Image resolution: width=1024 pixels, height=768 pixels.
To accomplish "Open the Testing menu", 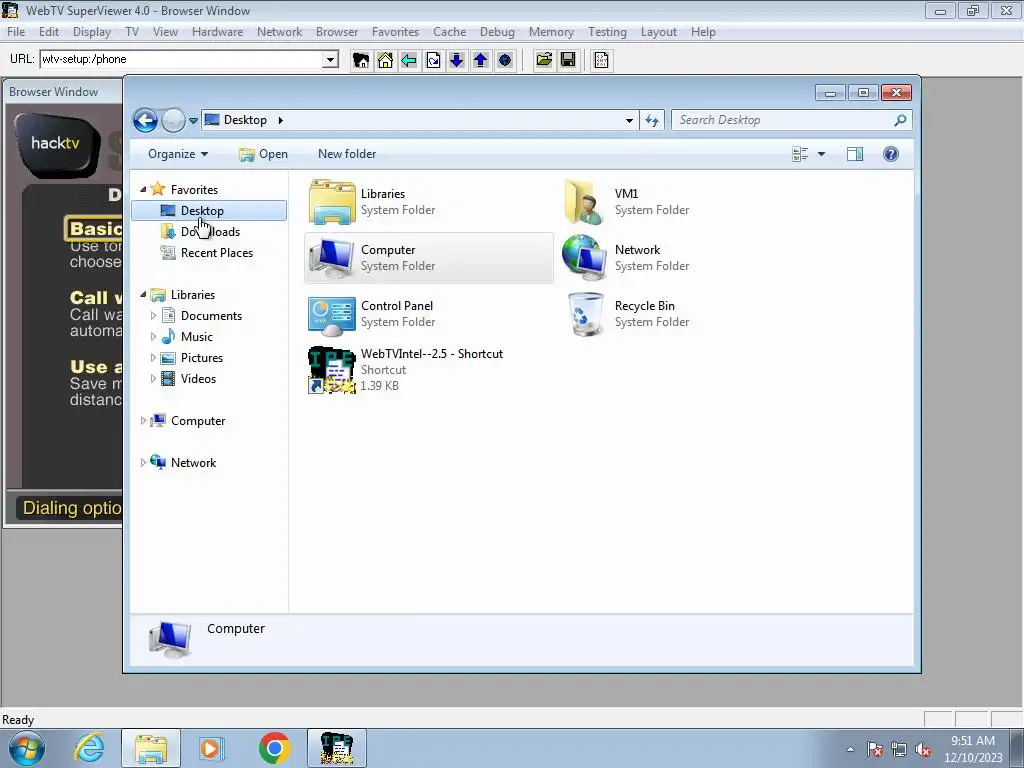I will point(607,31).
